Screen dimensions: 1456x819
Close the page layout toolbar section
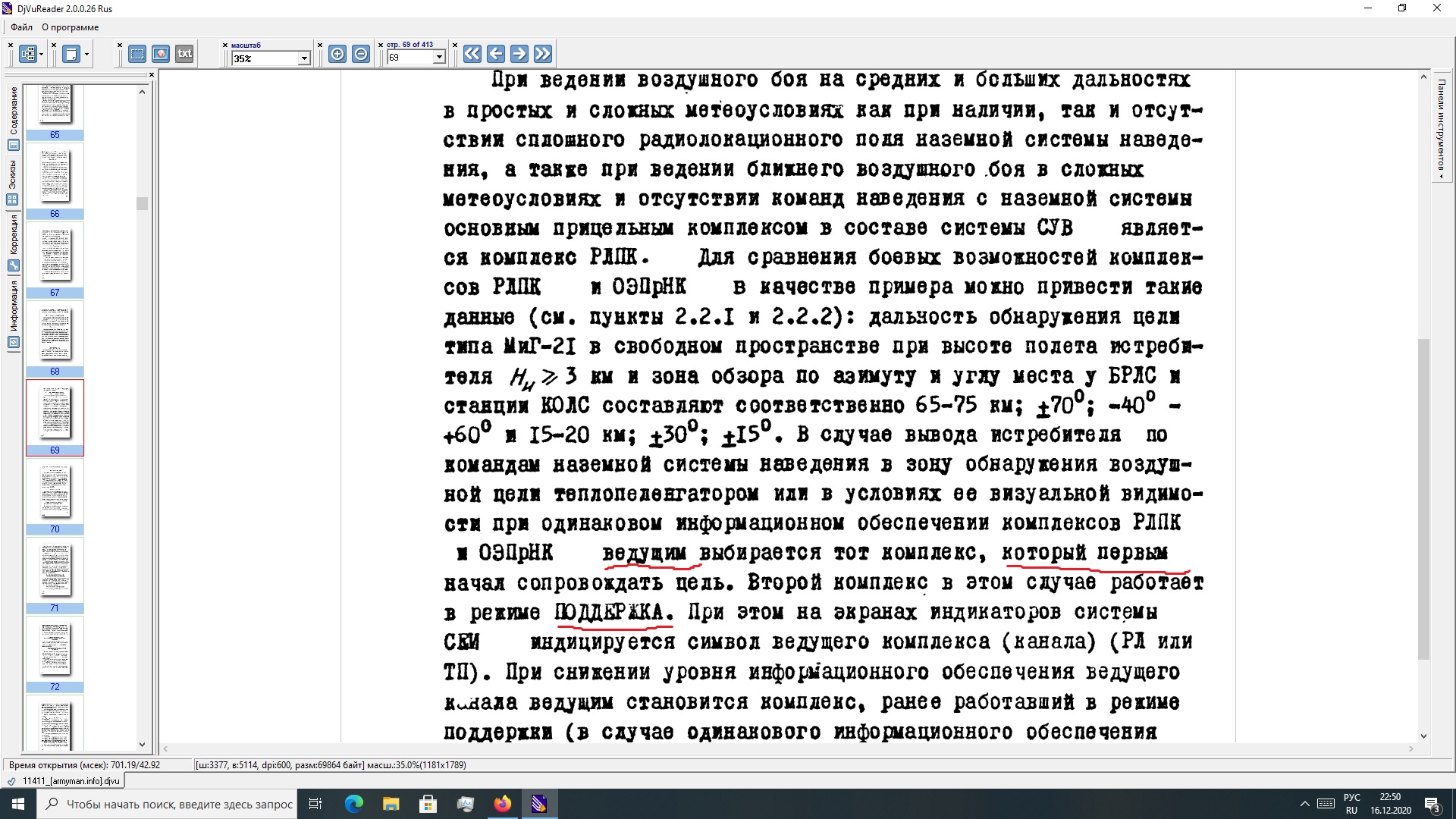pyautogui.click(x=11, y=45)
